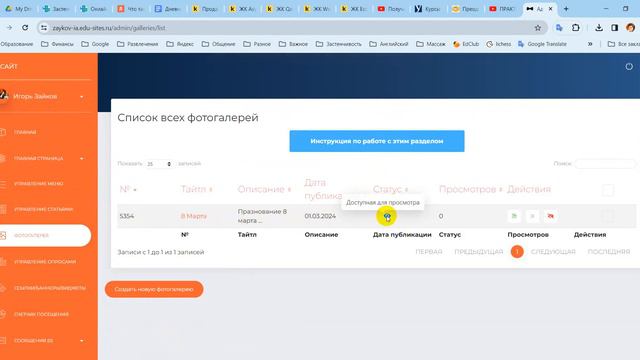
Task: Show more bookmarks via the chevron
Action: pos(590,44)
